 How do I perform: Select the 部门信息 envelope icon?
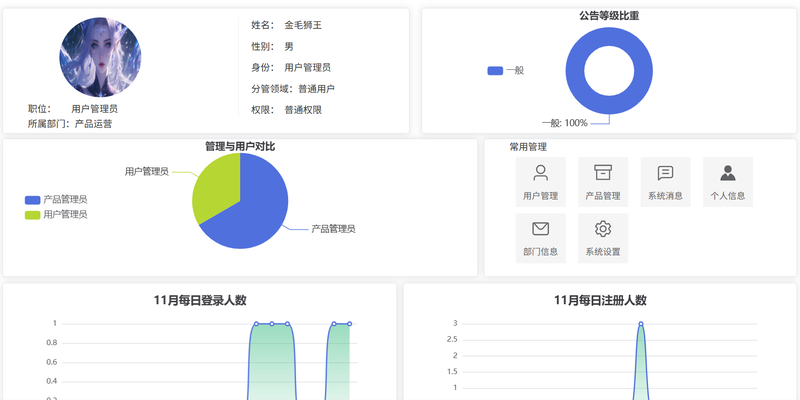[541, 229]
